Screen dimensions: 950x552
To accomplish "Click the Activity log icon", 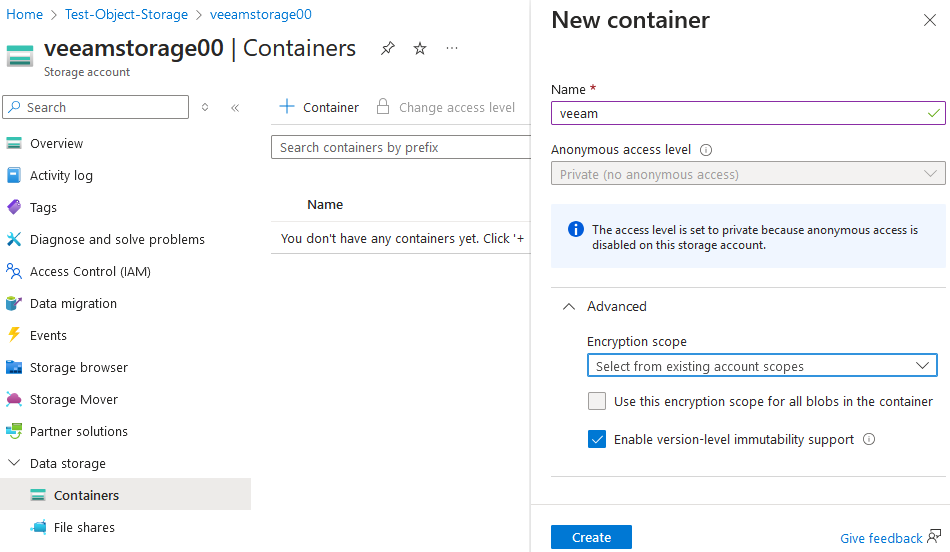I will (x=14, y=175).
